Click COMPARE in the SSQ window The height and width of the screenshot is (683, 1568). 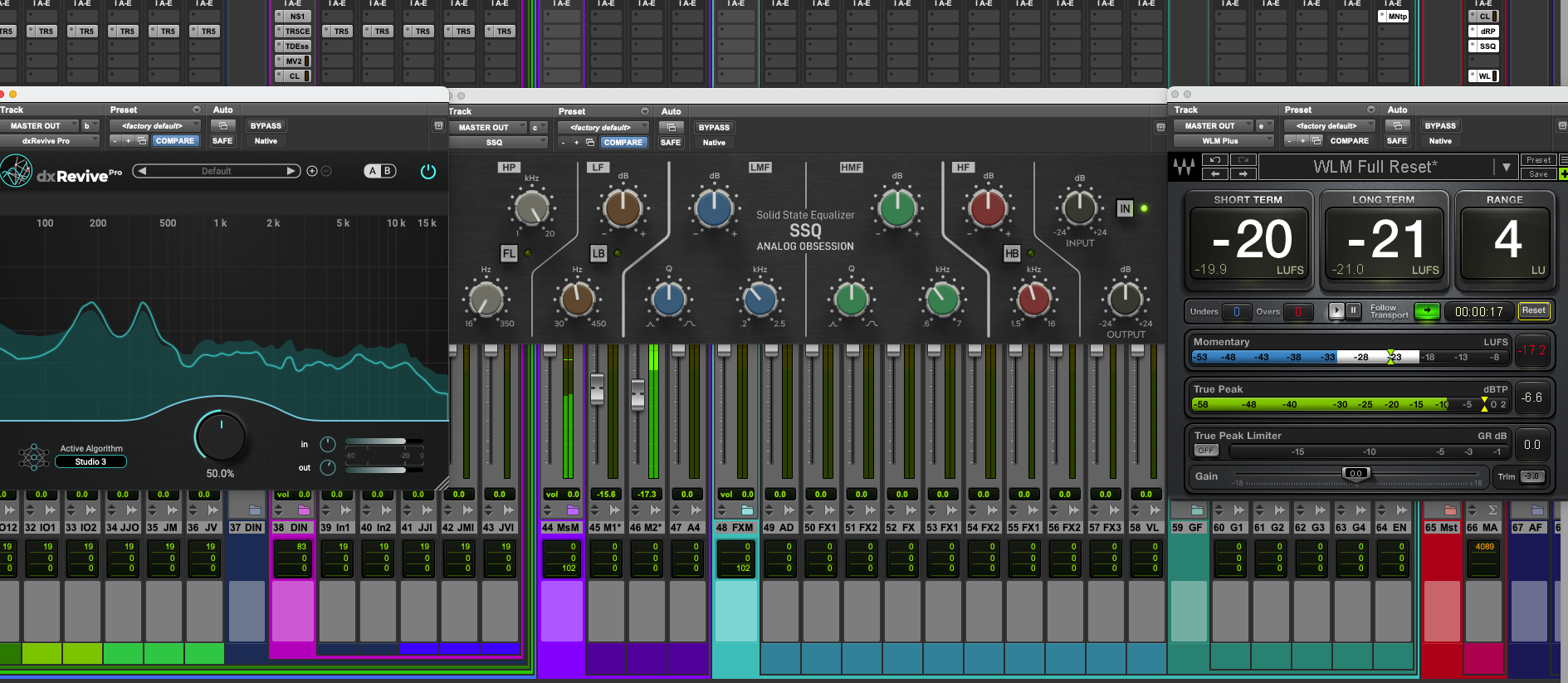[x=623, y=143]
